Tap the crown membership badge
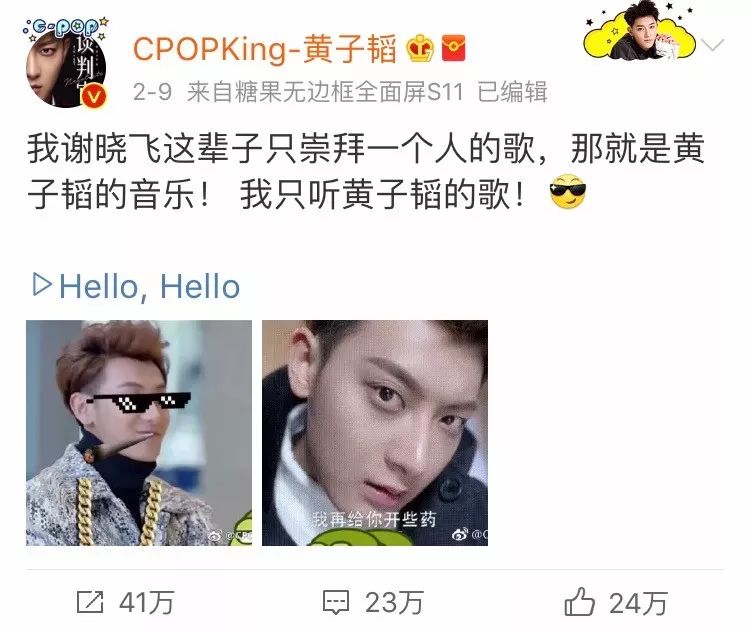750x633 pixels. pos(419,48)
